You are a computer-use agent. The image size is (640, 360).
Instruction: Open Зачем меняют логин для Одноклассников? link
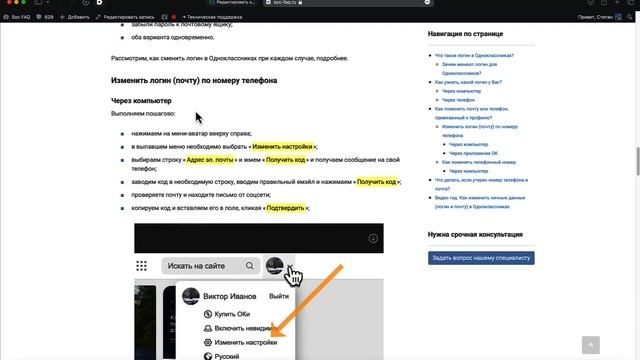pyautogui.click(x=469, y=69)
